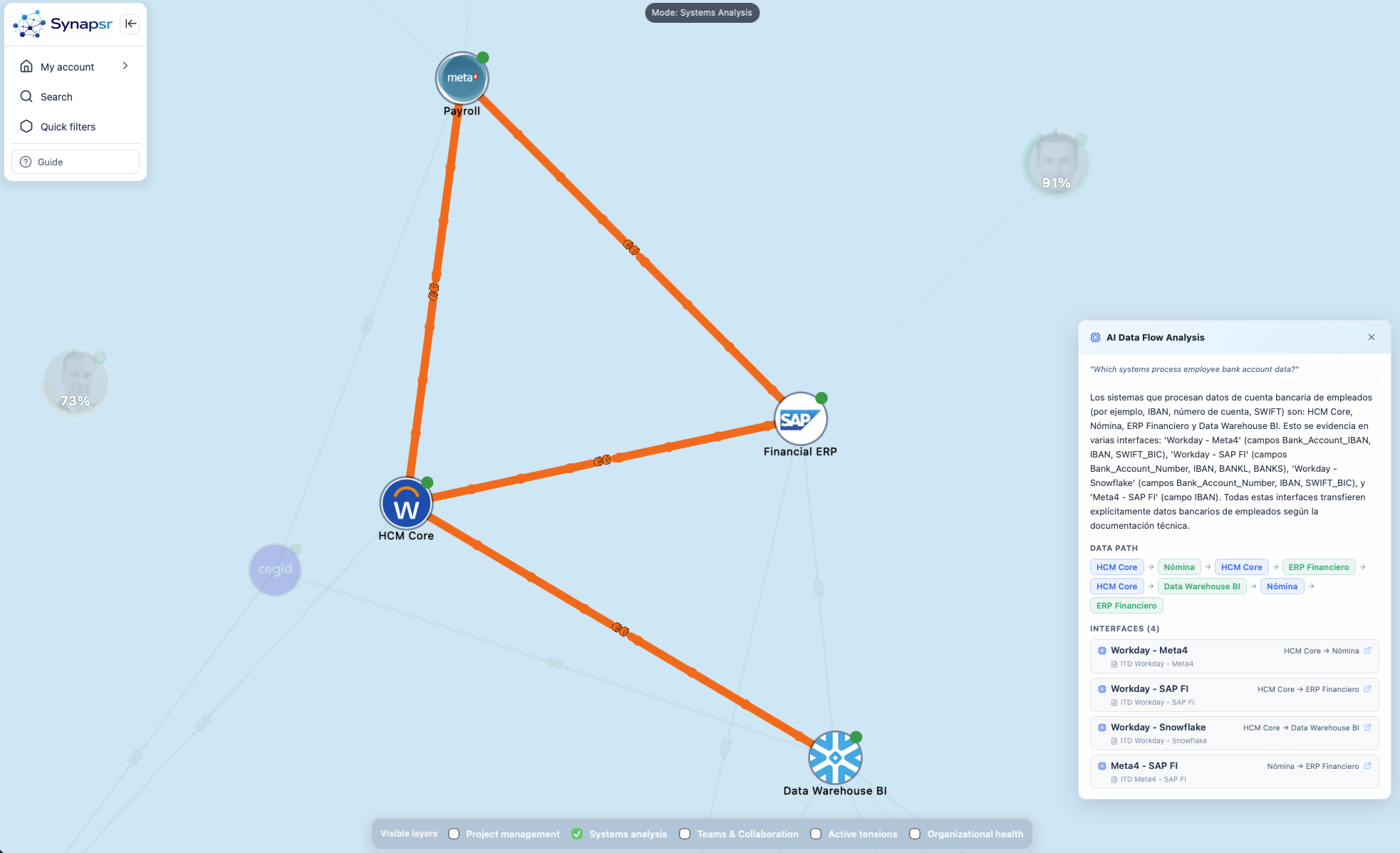
Task: Click the person avatar showing 91%
Action: (1056, 163)
